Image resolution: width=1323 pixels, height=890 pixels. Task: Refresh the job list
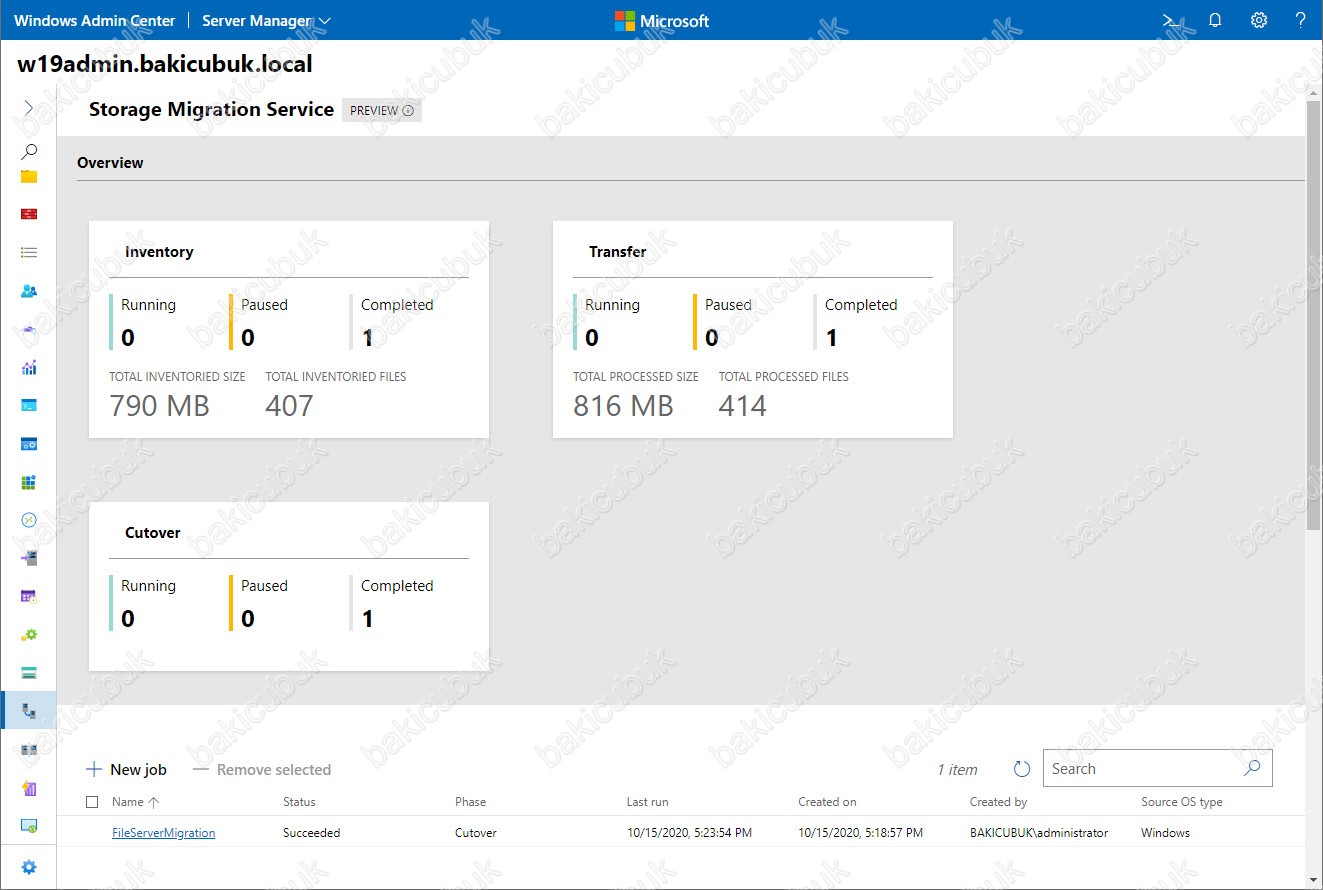[x=1022, y=769]
